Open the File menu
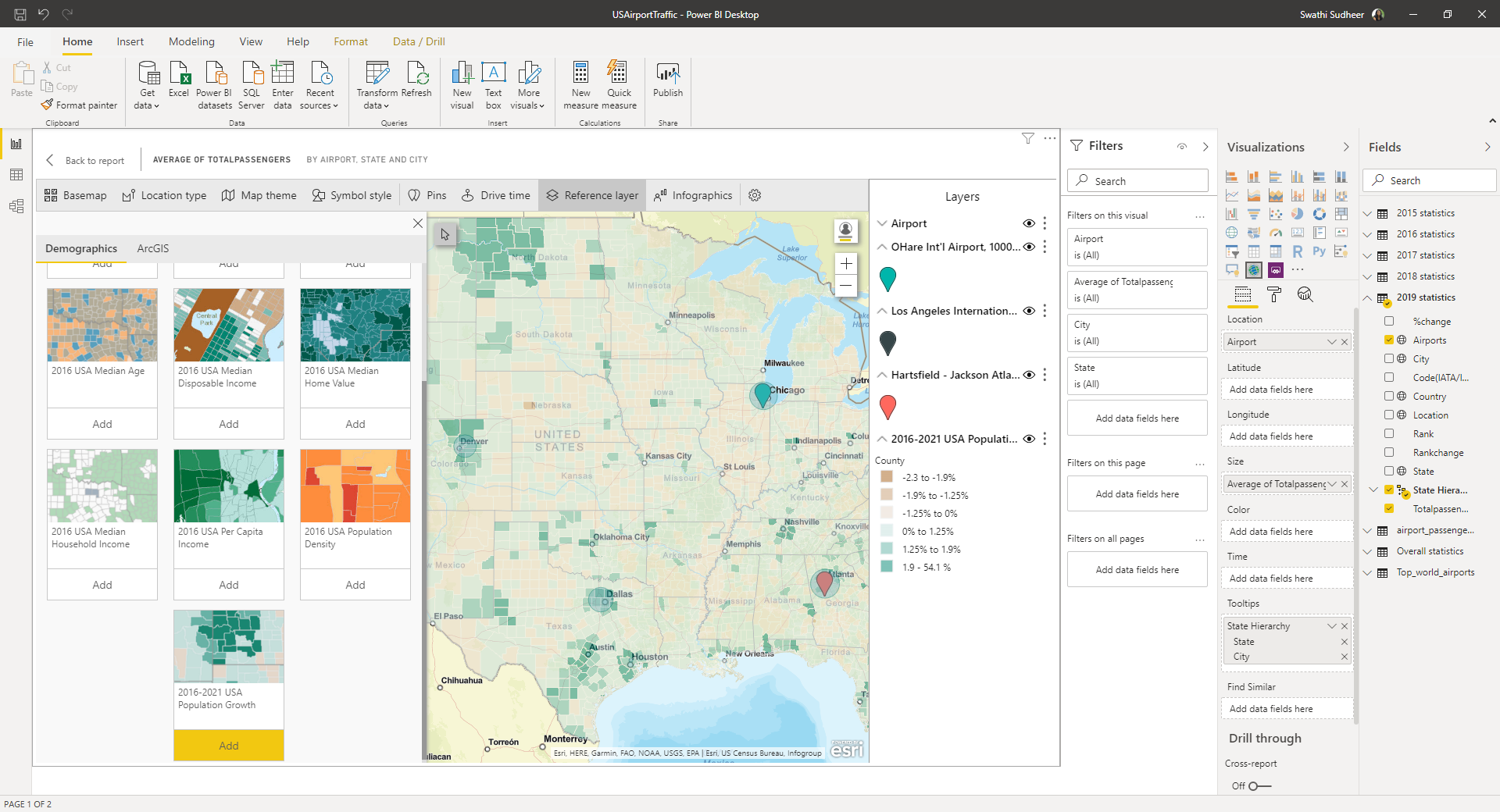This screenshot has width=1500, height=812. [25, 42]
